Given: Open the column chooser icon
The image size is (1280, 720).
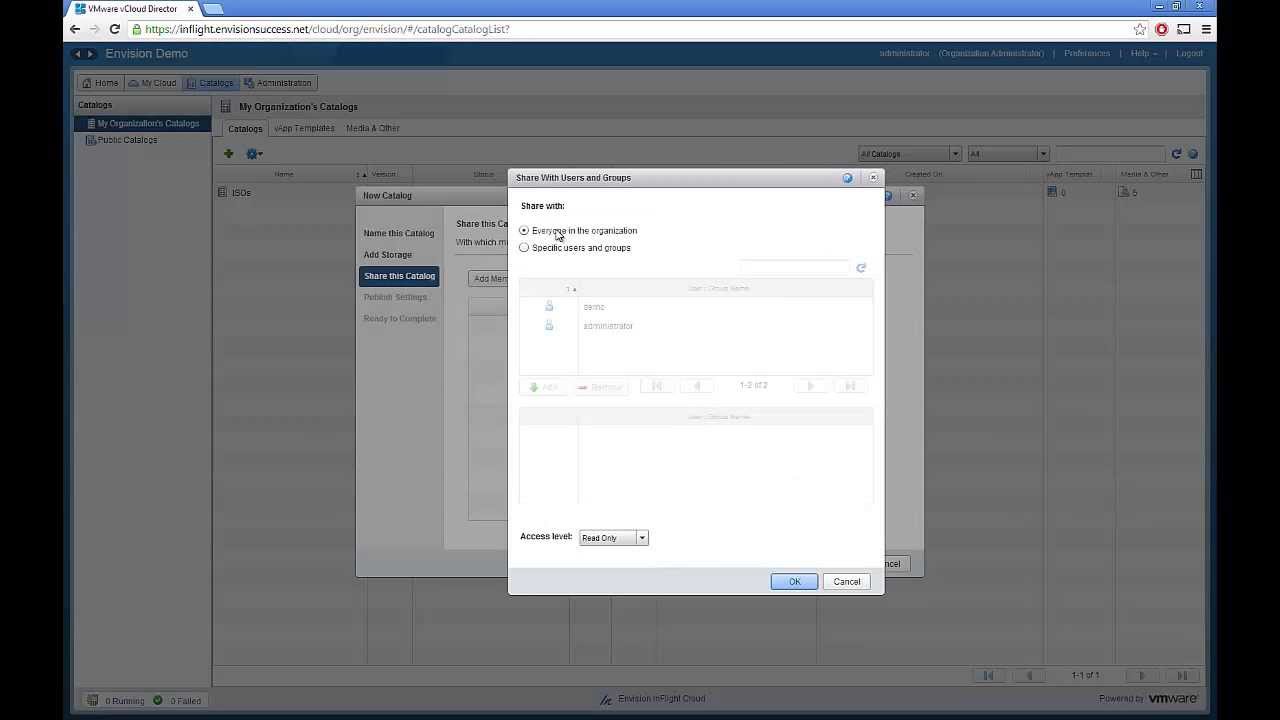Looking at the screenshot, I should click(1196, 174).
